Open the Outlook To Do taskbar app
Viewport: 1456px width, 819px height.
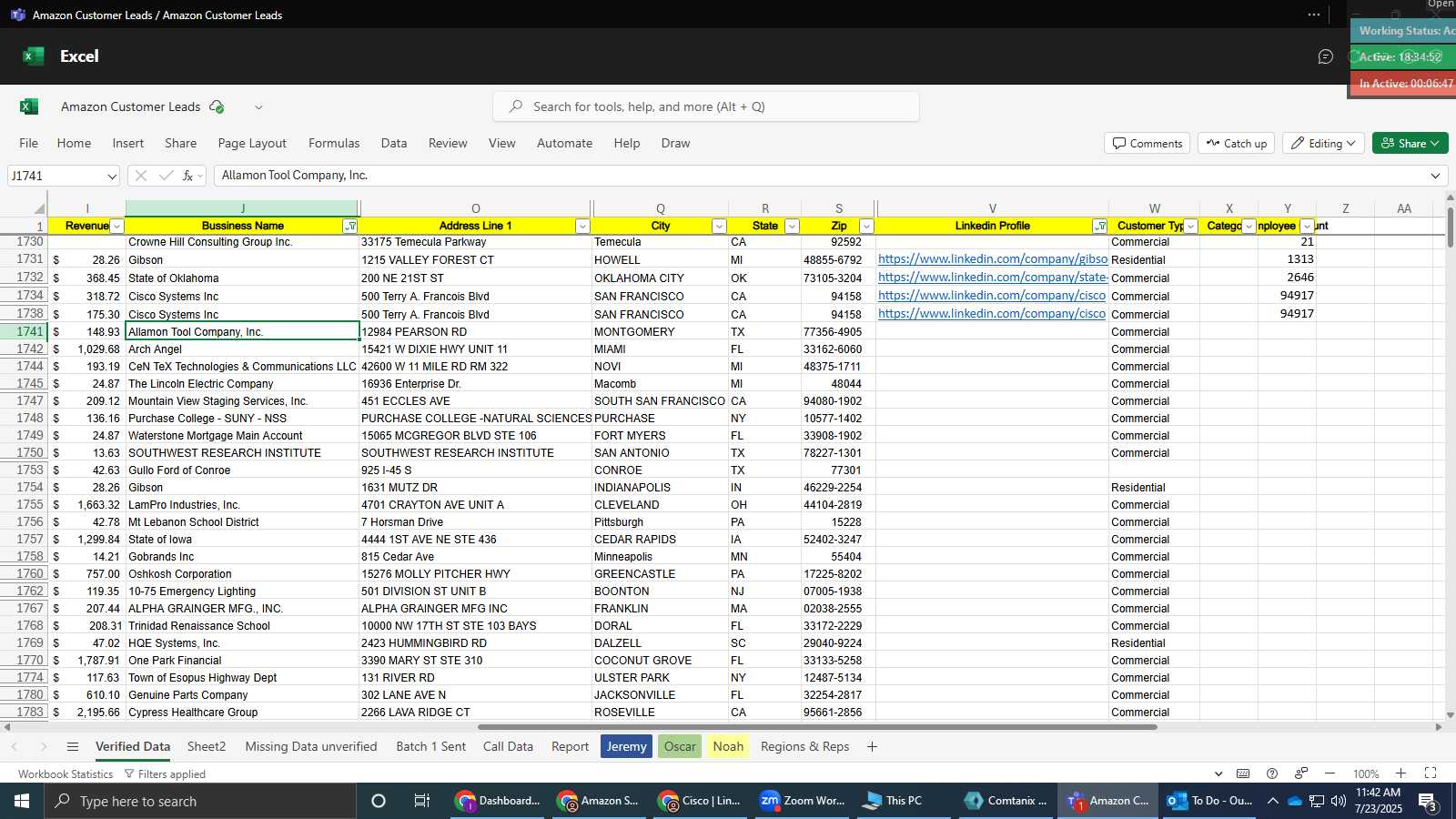pos(1210,801)
